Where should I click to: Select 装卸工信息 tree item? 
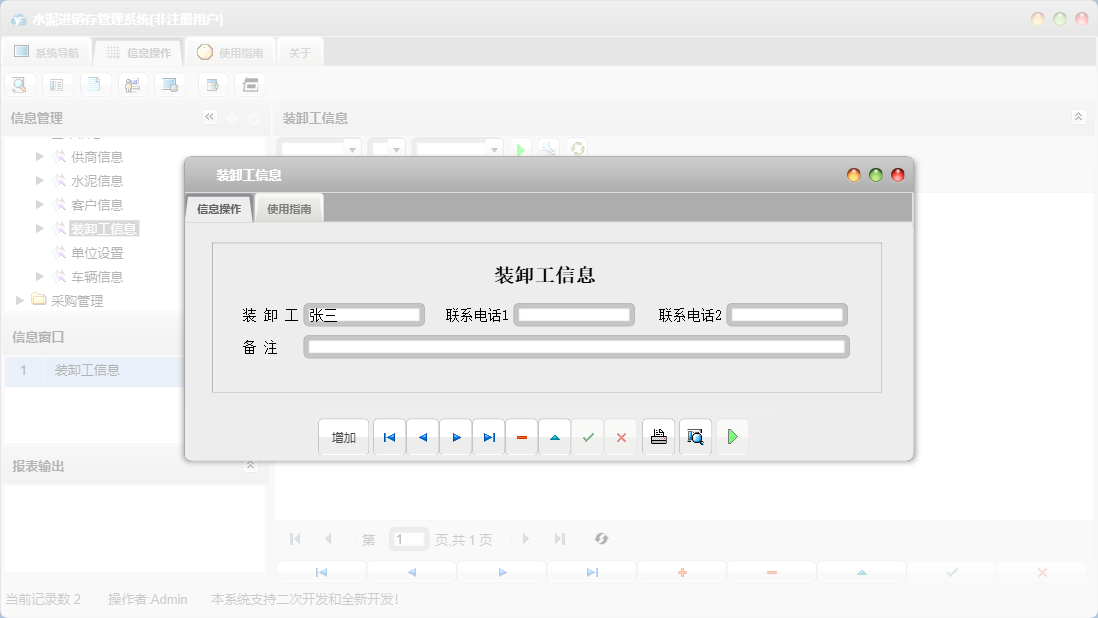104,229
